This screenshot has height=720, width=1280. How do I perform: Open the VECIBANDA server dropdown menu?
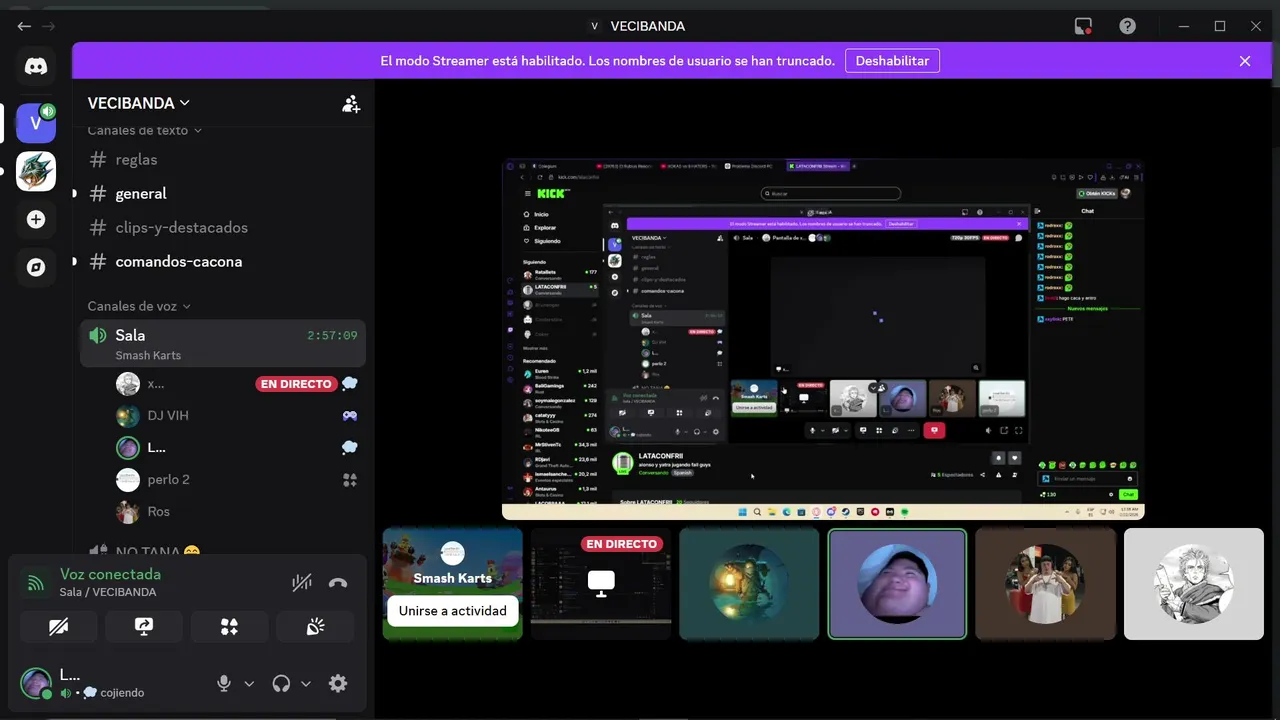pos(139,103)
